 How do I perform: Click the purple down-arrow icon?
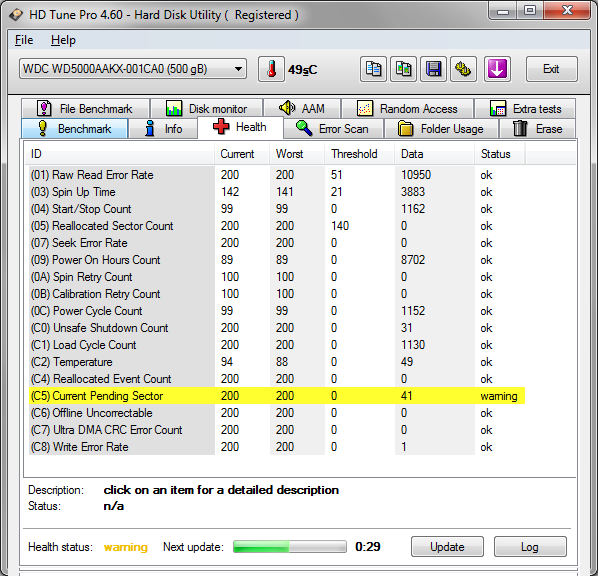[x=497, y=69]
